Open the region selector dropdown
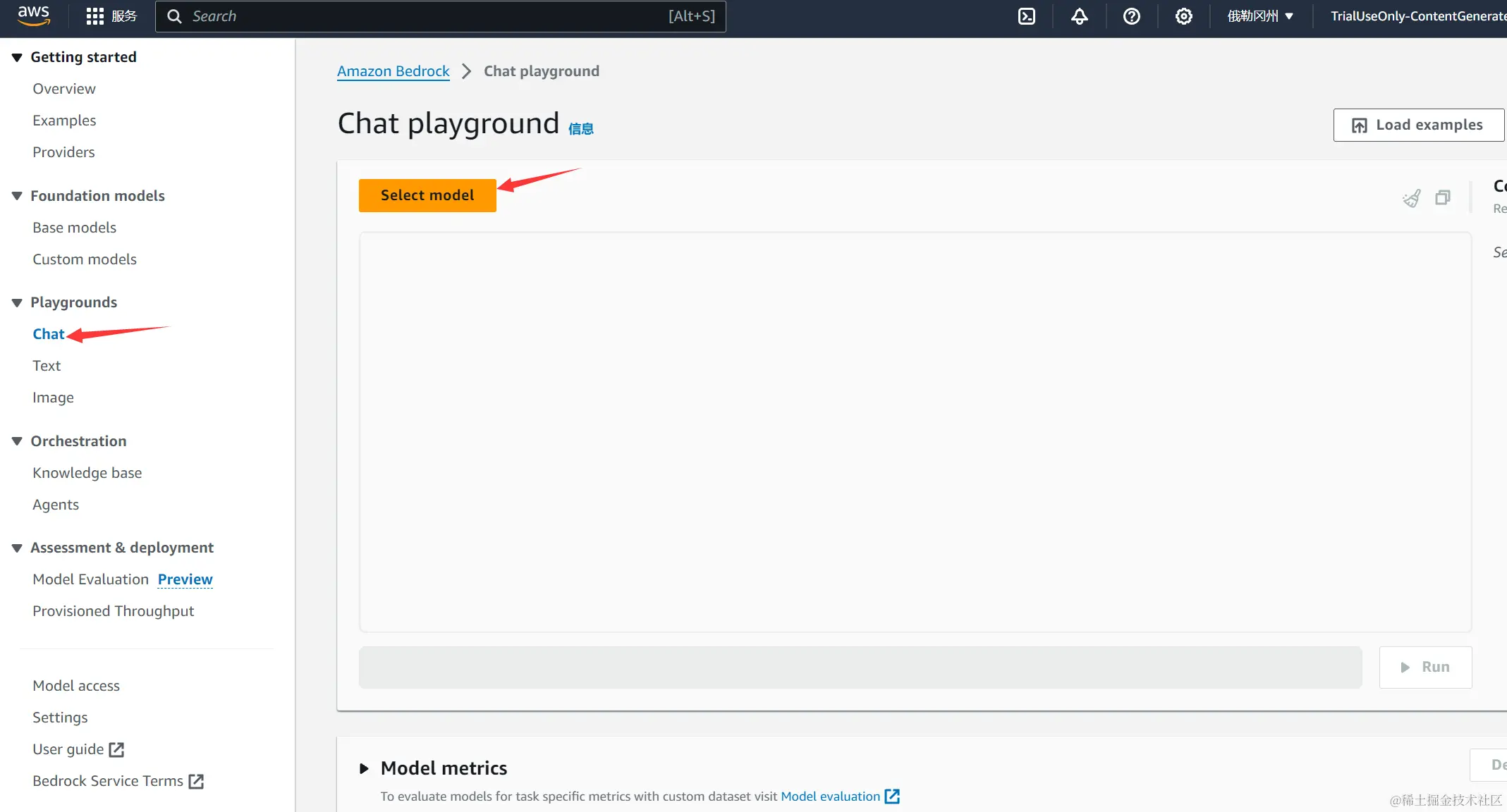This screenshot has width=1507, height=812. [1260, 16]
